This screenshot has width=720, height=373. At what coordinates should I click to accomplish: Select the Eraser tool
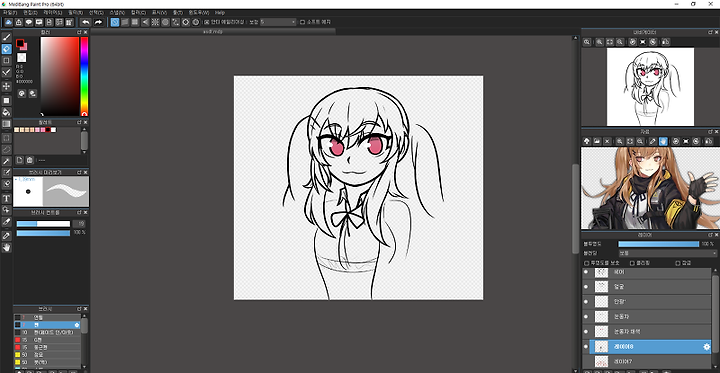click(x=6, y=49)
